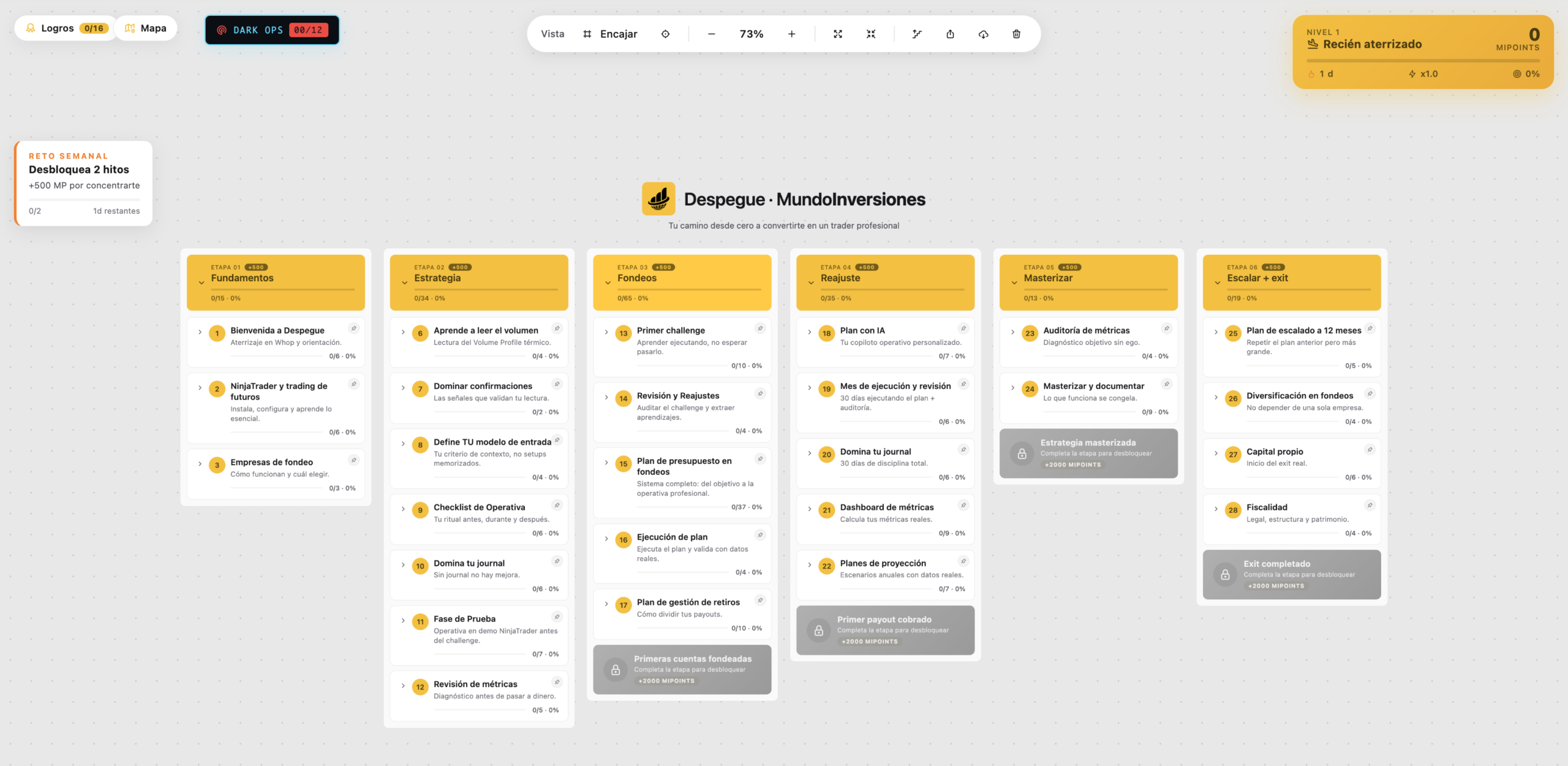Select Fase de Prueba milestone
The image size is (1568, 766).
[x=479, y=637]
